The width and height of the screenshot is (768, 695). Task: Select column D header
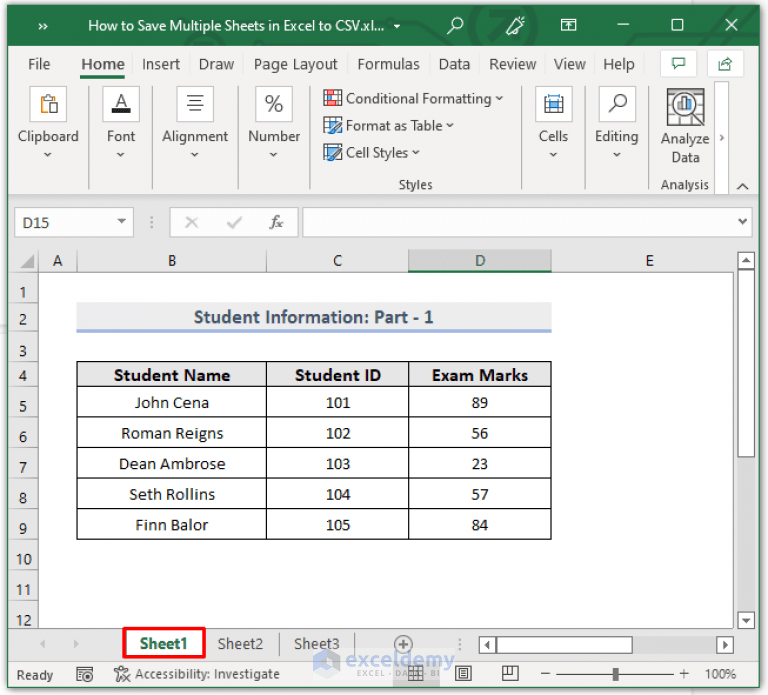tap(480, 261)
